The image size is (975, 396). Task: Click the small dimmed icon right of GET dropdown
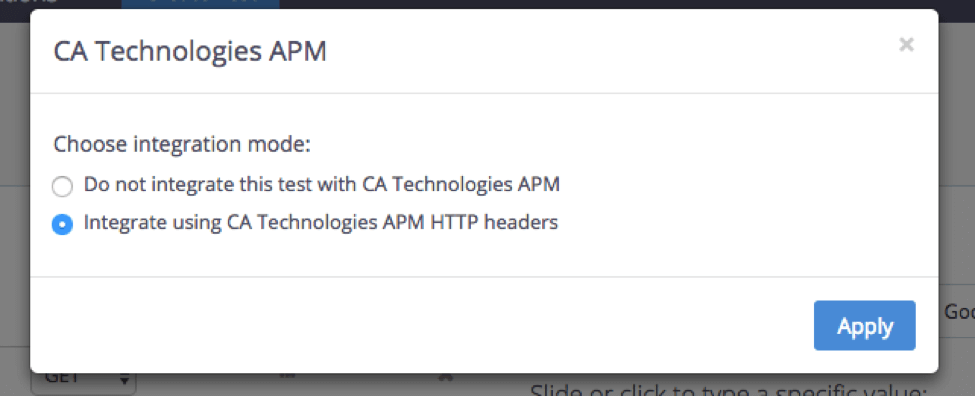287,376
